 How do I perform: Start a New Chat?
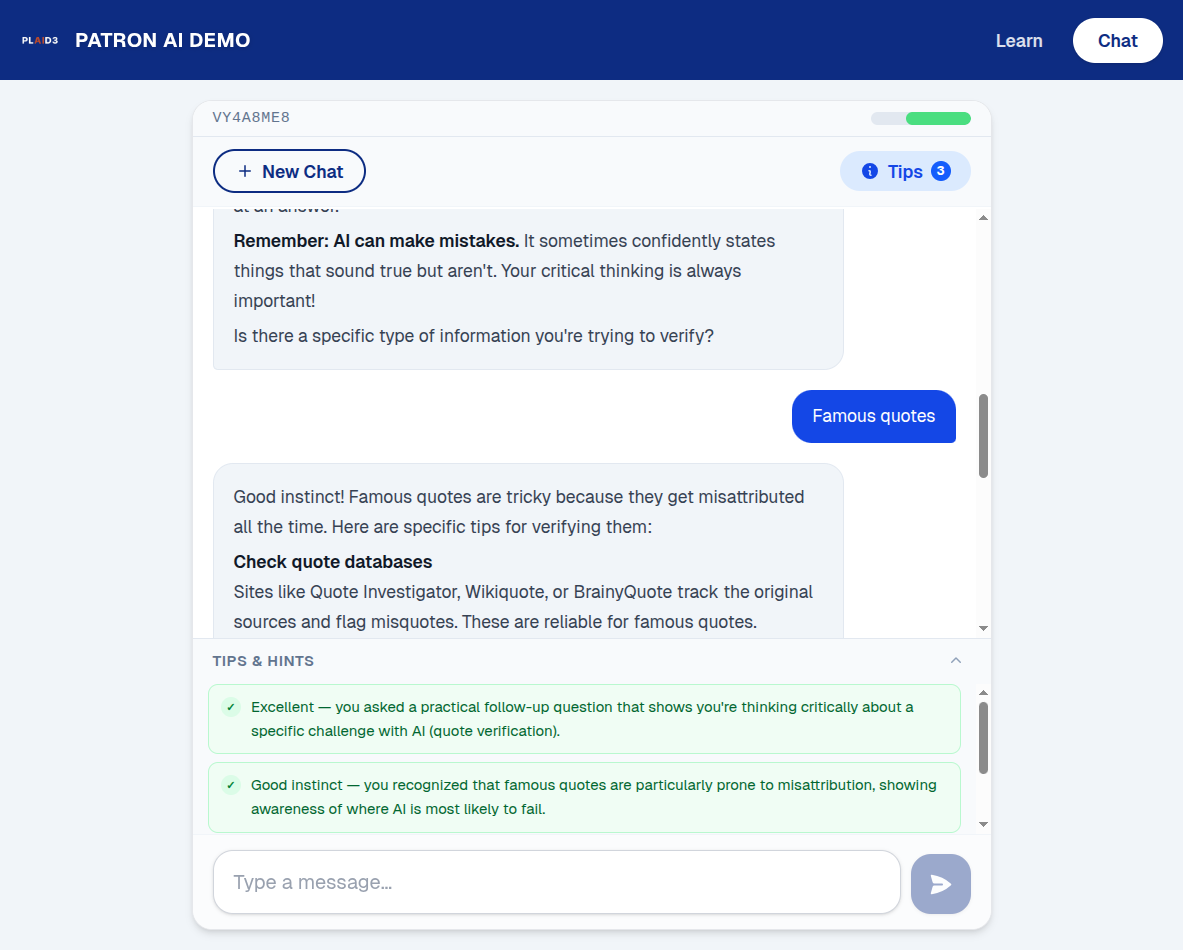coord(289,171)
